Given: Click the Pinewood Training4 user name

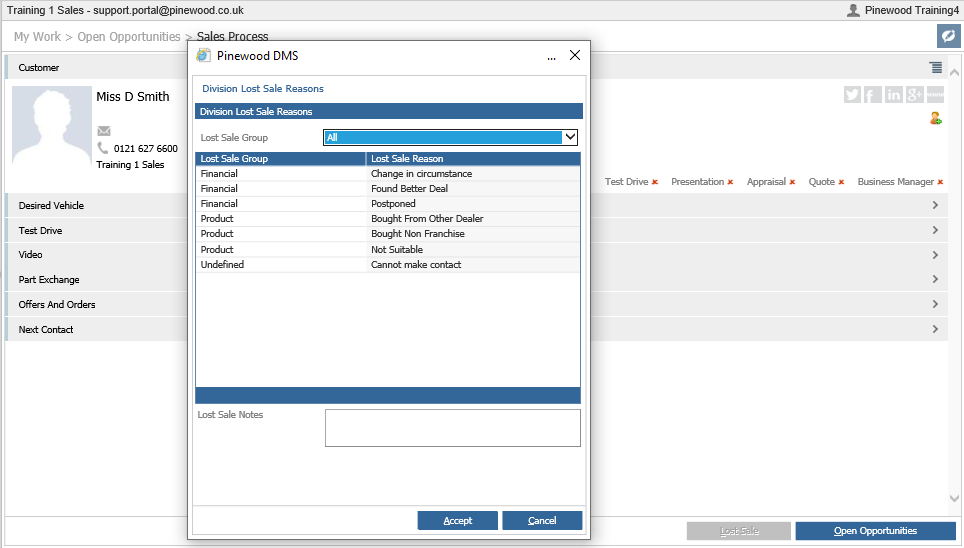Looking at the screenshot, I should click(x=912, y=10).
